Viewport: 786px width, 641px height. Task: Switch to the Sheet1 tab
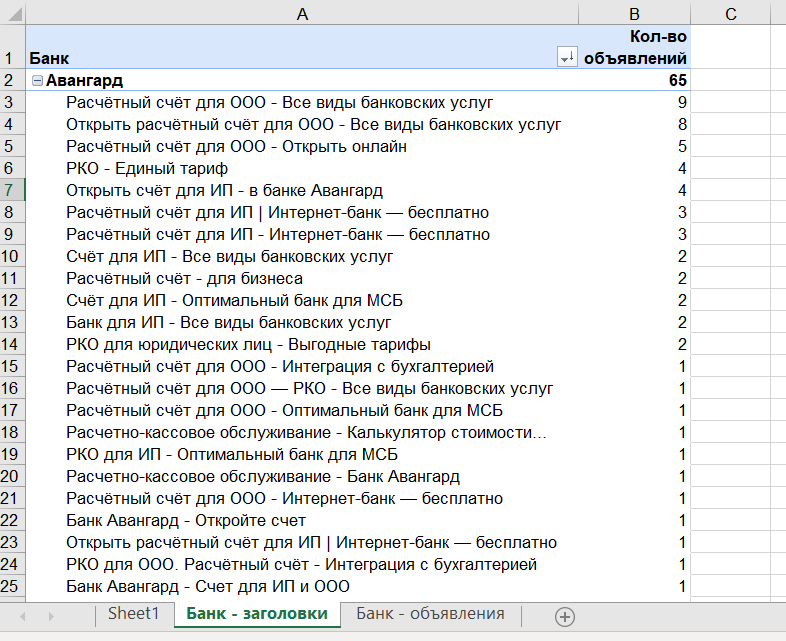[x=133, y=613]
